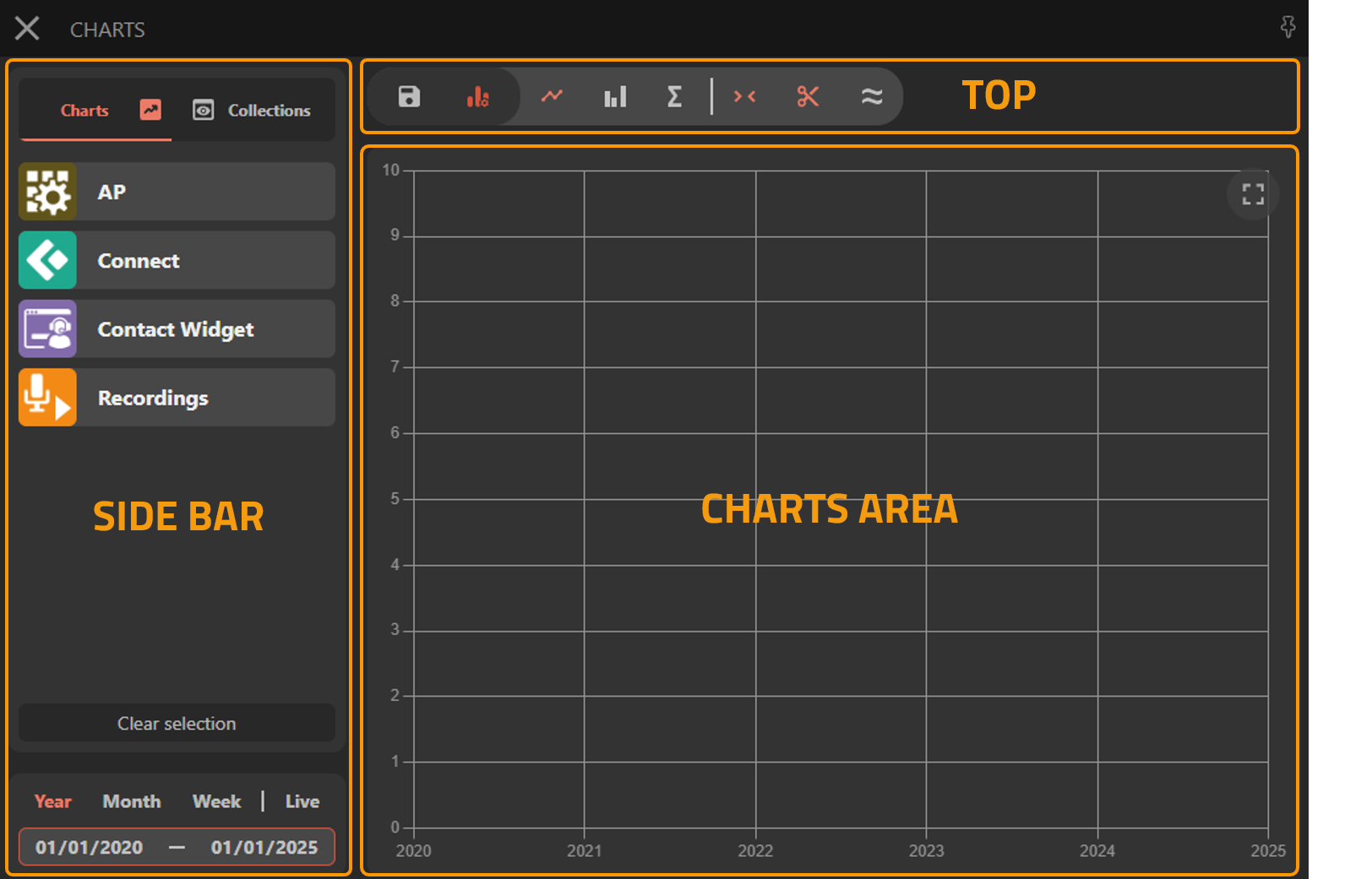
Task: Expand the Contact Widget category
Action: click(x=177, y=329)
